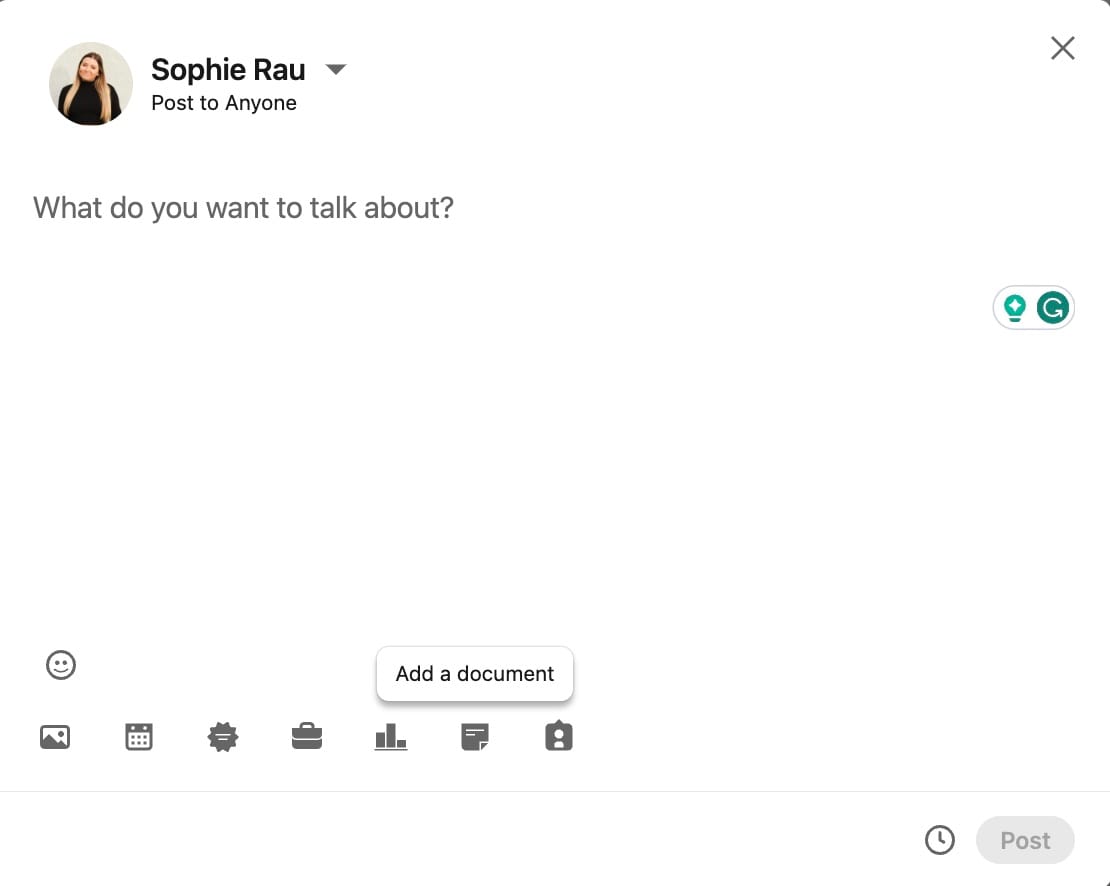Image resolution: width=1110 pixels, height=886 pixels.
Task: Click the Grammarly assistant icon
Action: [x=1052, y=307]
